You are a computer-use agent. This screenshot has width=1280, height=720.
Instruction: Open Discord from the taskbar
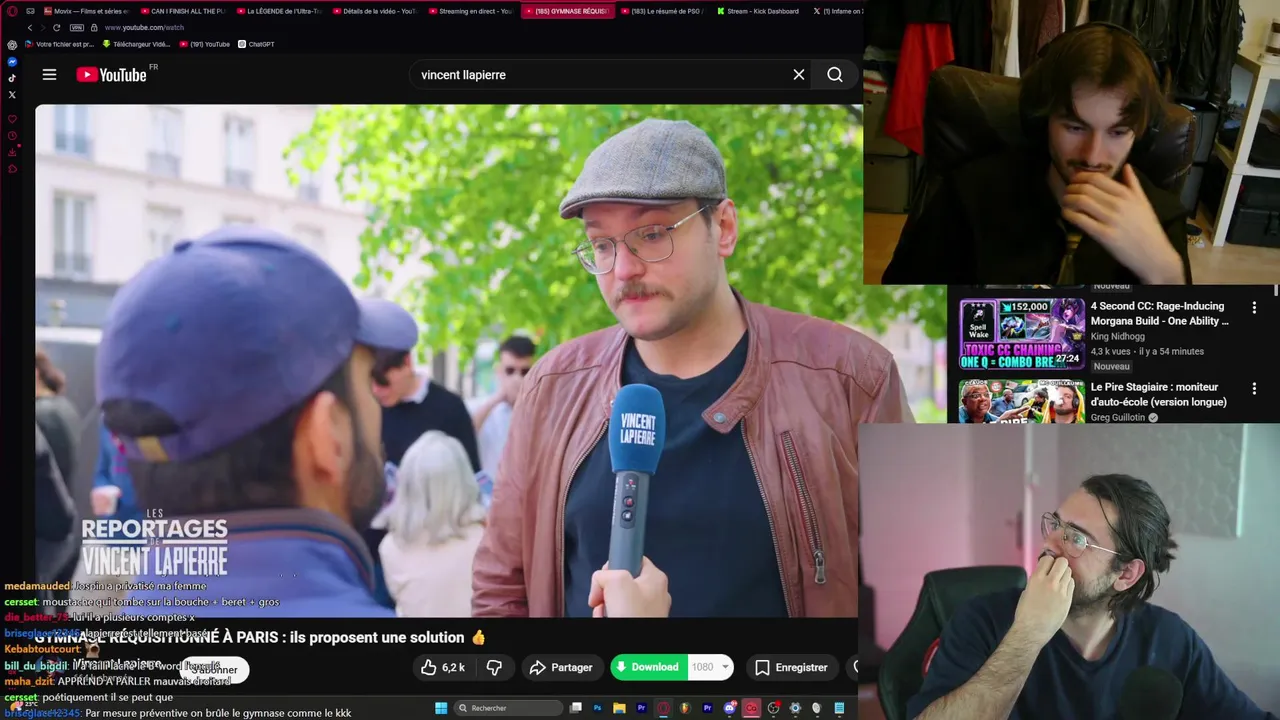(x=730, y=708)
